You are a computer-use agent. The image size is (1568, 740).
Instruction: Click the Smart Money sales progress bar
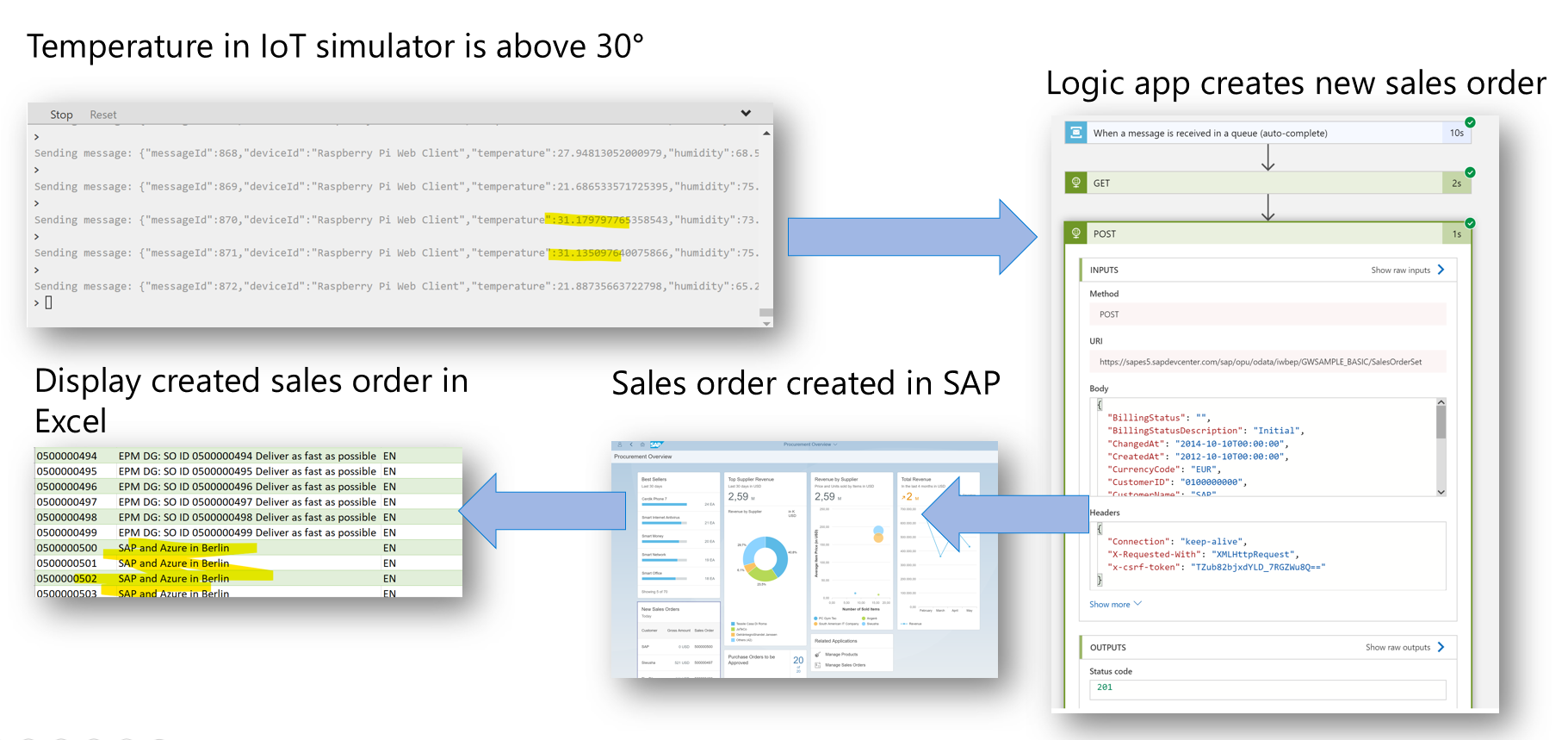point(664,541)
